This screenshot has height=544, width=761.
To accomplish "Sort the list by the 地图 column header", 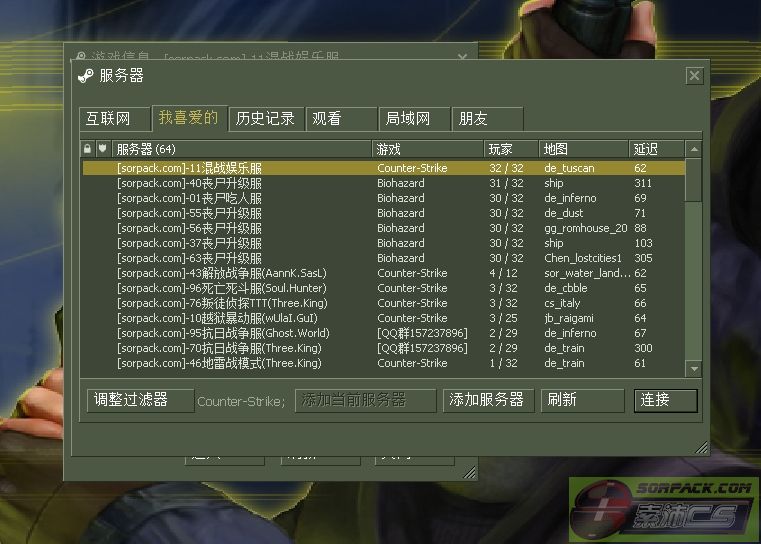I will tap(583, 149).
